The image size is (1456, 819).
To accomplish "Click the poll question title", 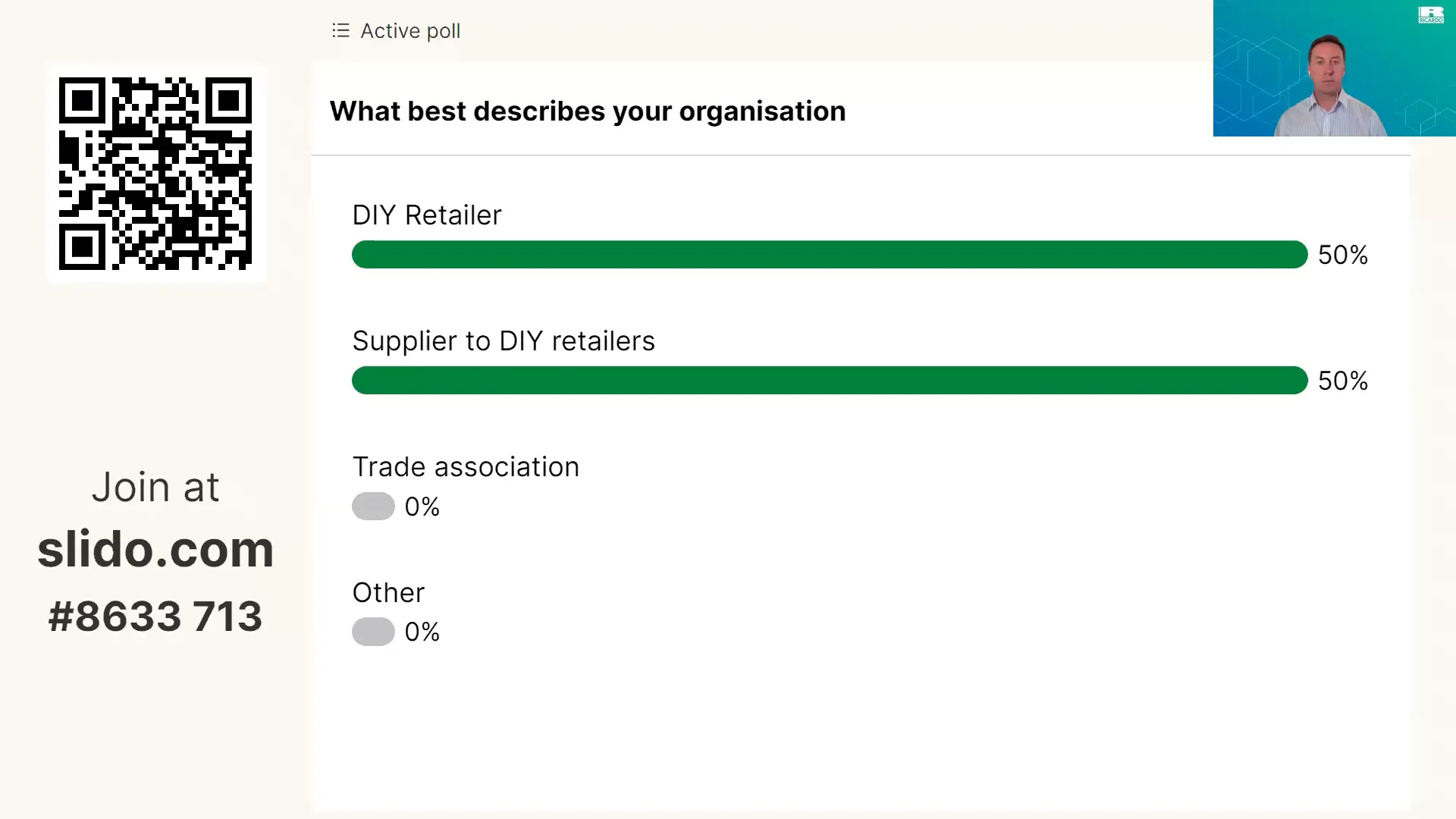I will point(587,111).
